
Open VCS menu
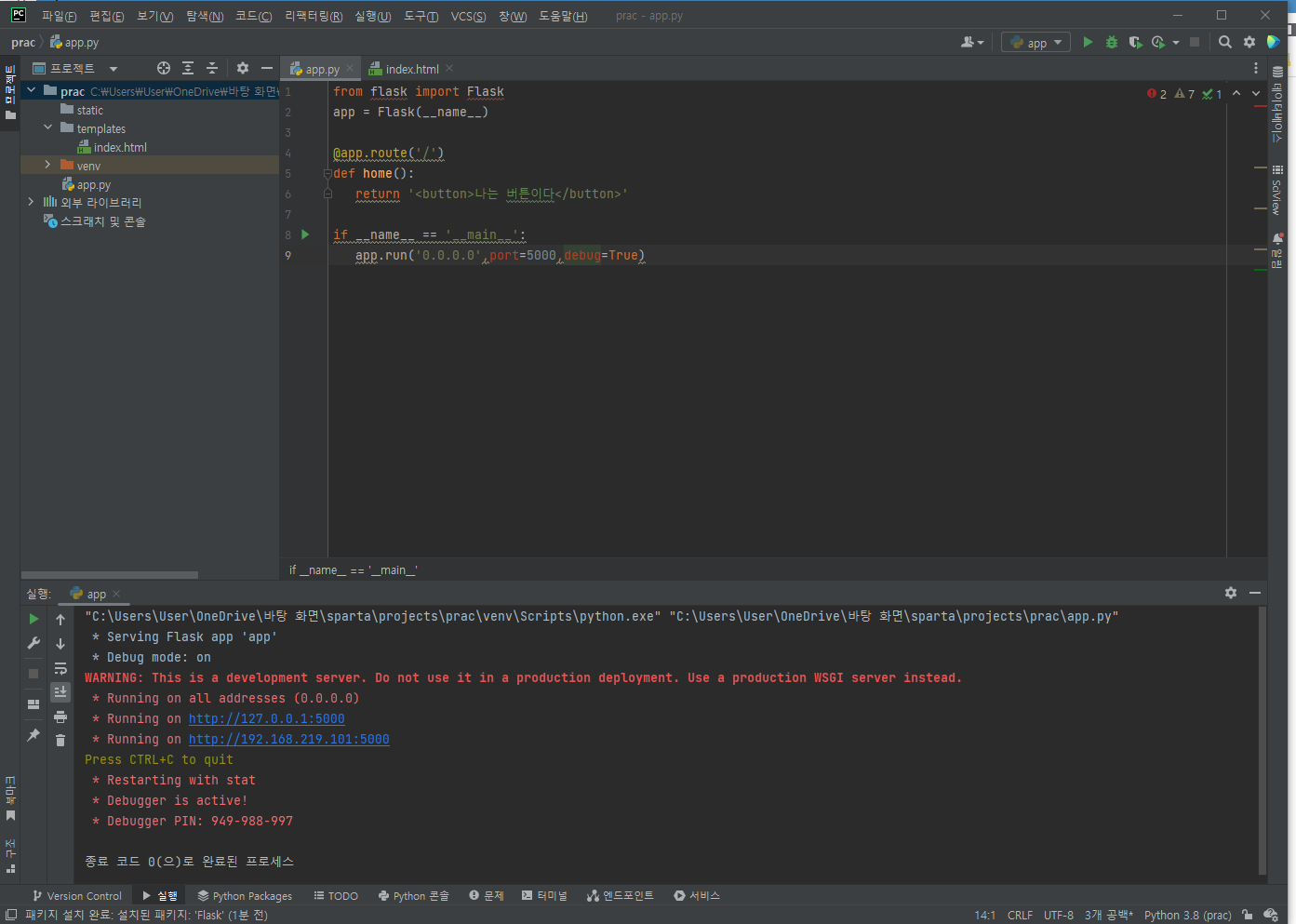(x=468, y=16)
